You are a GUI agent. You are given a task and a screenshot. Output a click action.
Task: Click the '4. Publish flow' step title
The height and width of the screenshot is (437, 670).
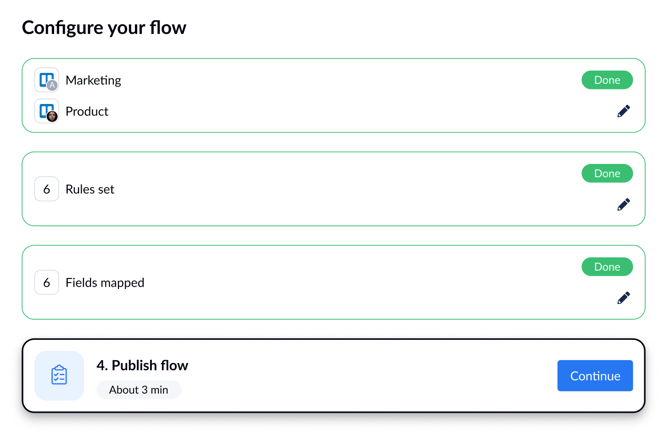click(x=142, y=365)
